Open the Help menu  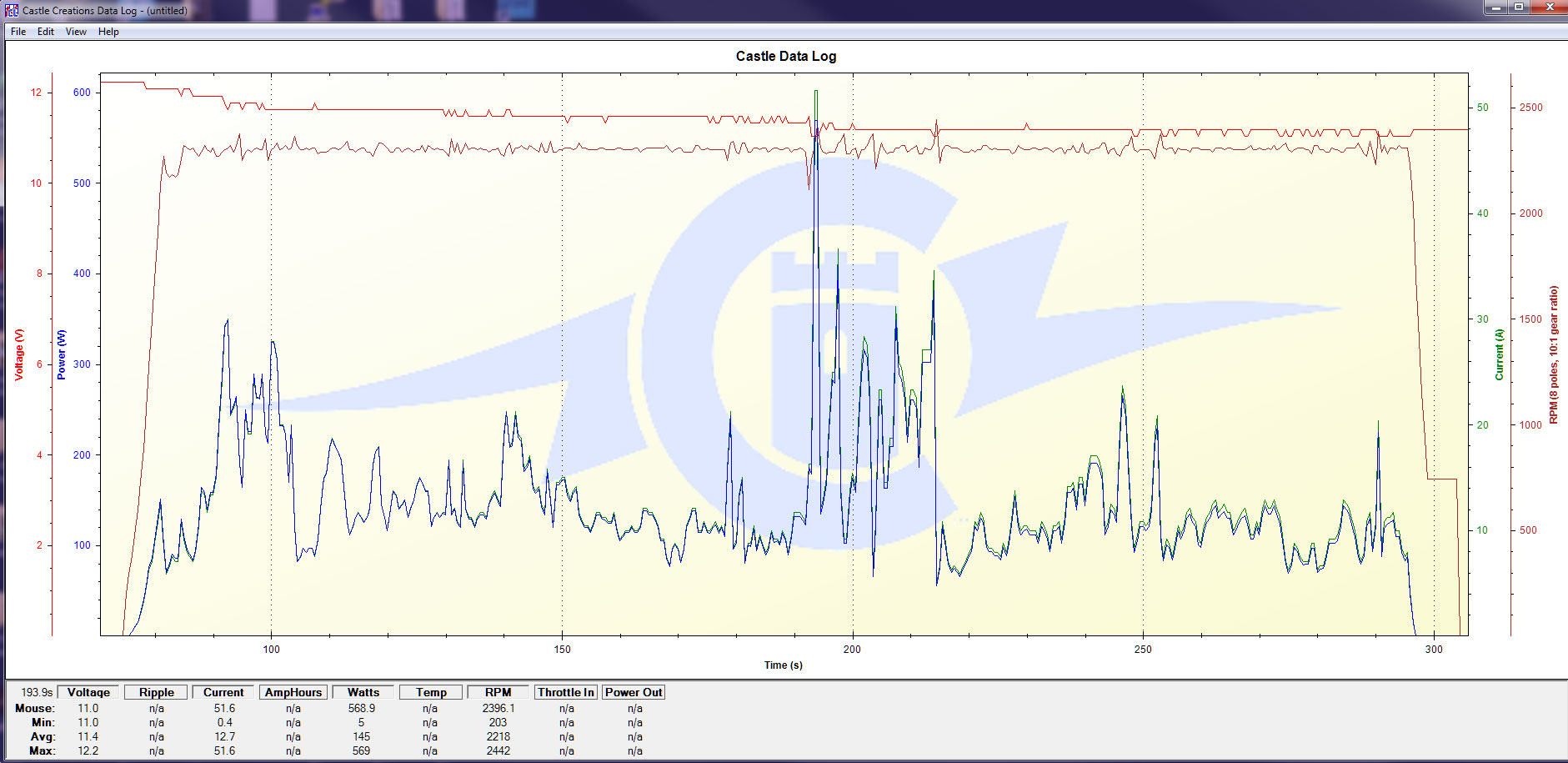(x=108, y=32)
